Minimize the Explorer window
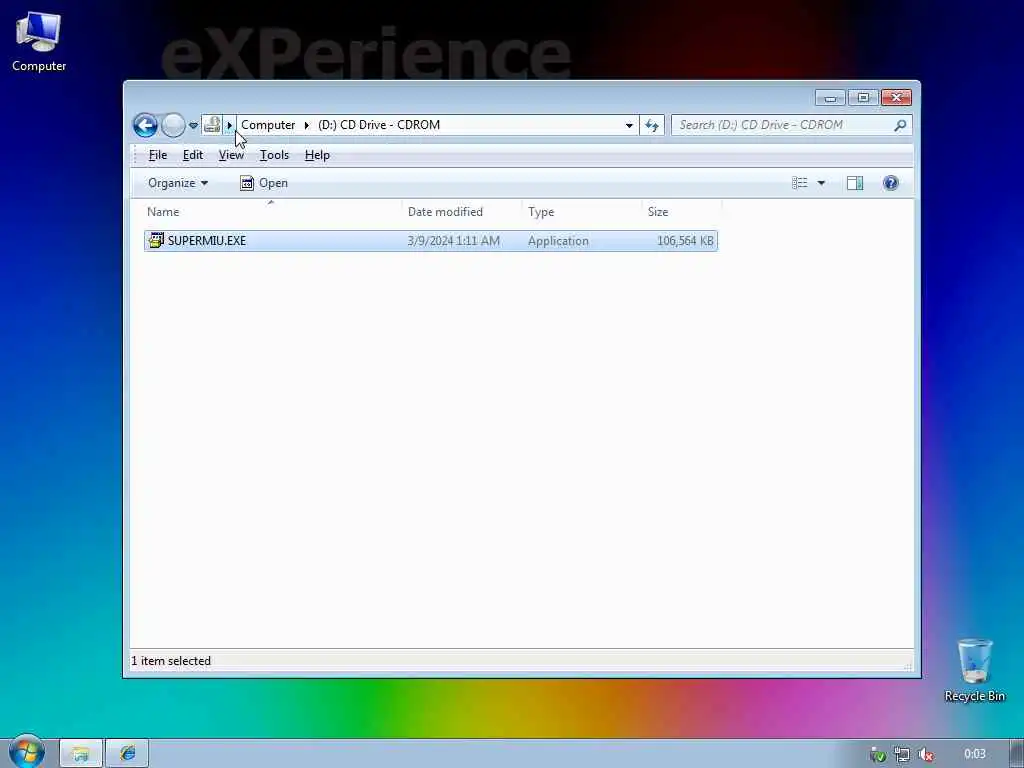This screenshot has height=768, width=1024. 830,98
